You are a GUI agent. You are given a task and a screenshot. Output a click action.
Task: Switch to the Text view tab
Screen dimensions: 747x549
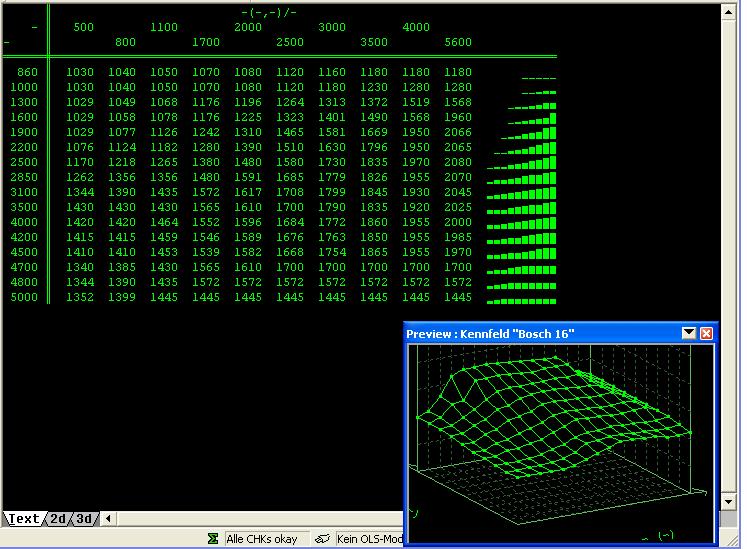[x=24, y=518]
